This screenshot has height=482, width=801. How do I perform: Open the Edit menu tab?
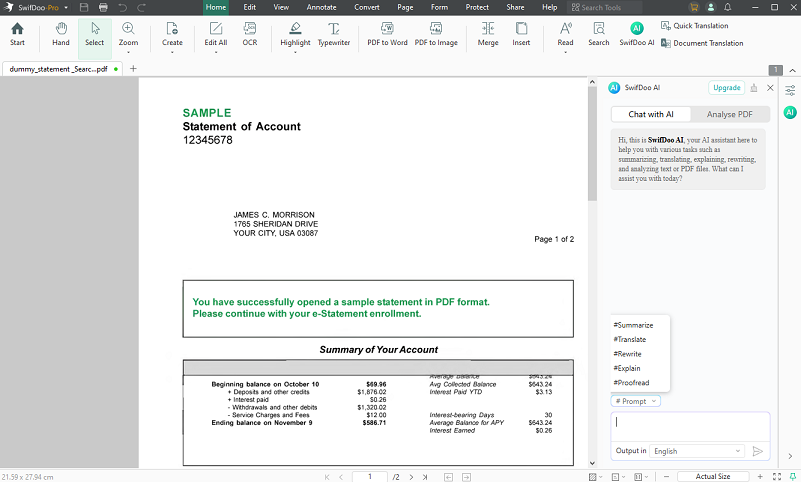point(249,7)
